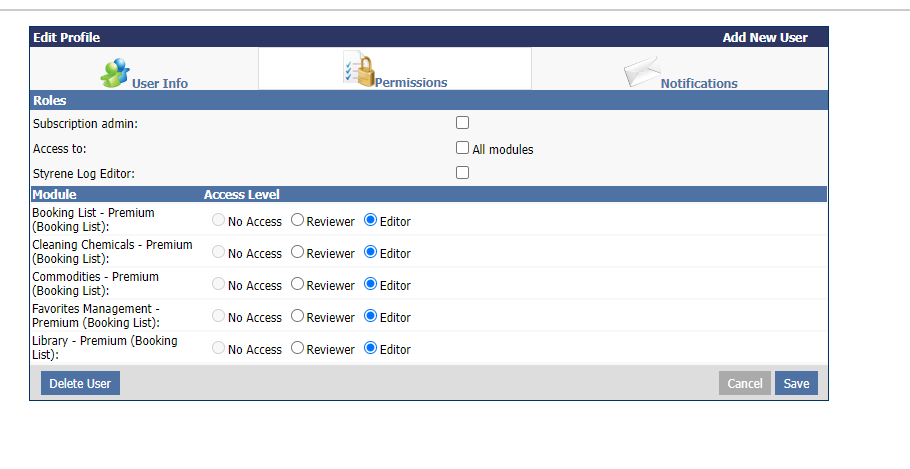Set Favorites Management to Reviewer
Image resolution: width=910 pixels, height=469 pixels.
[297, 316]
